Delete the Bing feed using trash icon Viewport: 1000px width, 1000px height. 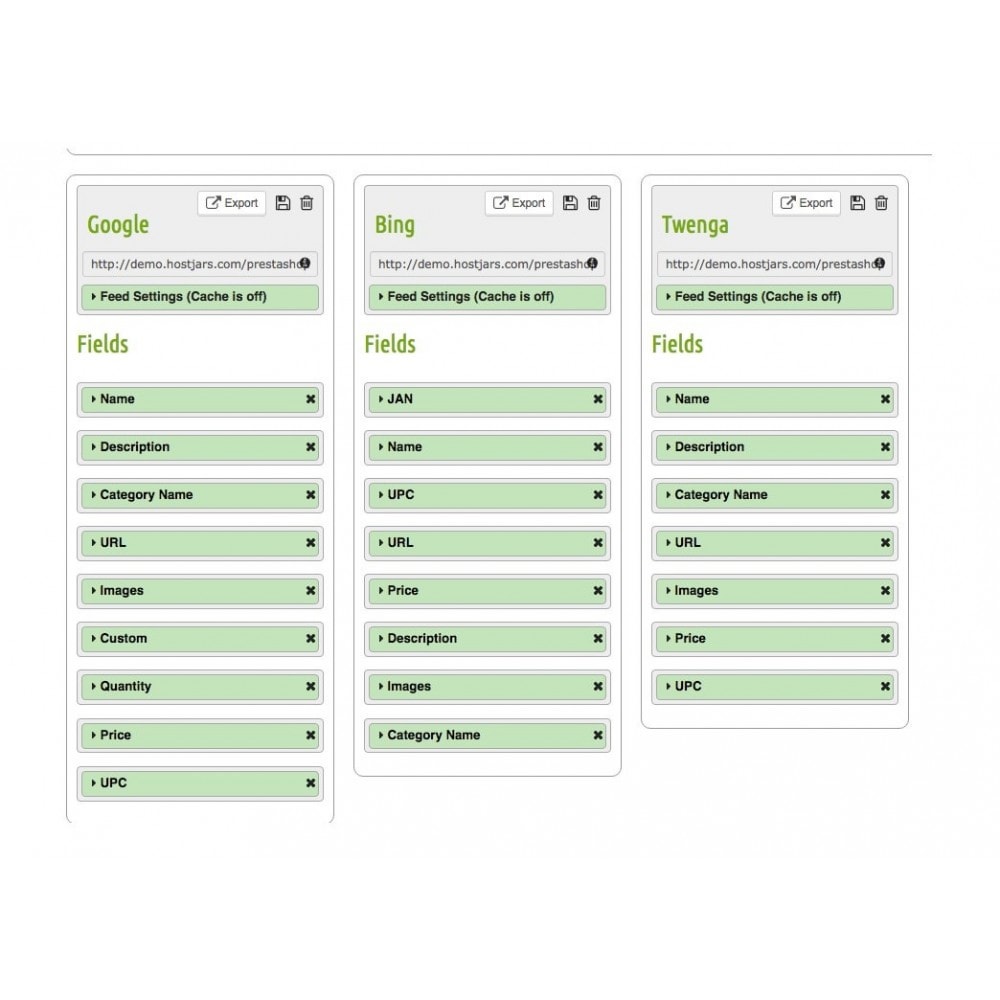(594, 203)
